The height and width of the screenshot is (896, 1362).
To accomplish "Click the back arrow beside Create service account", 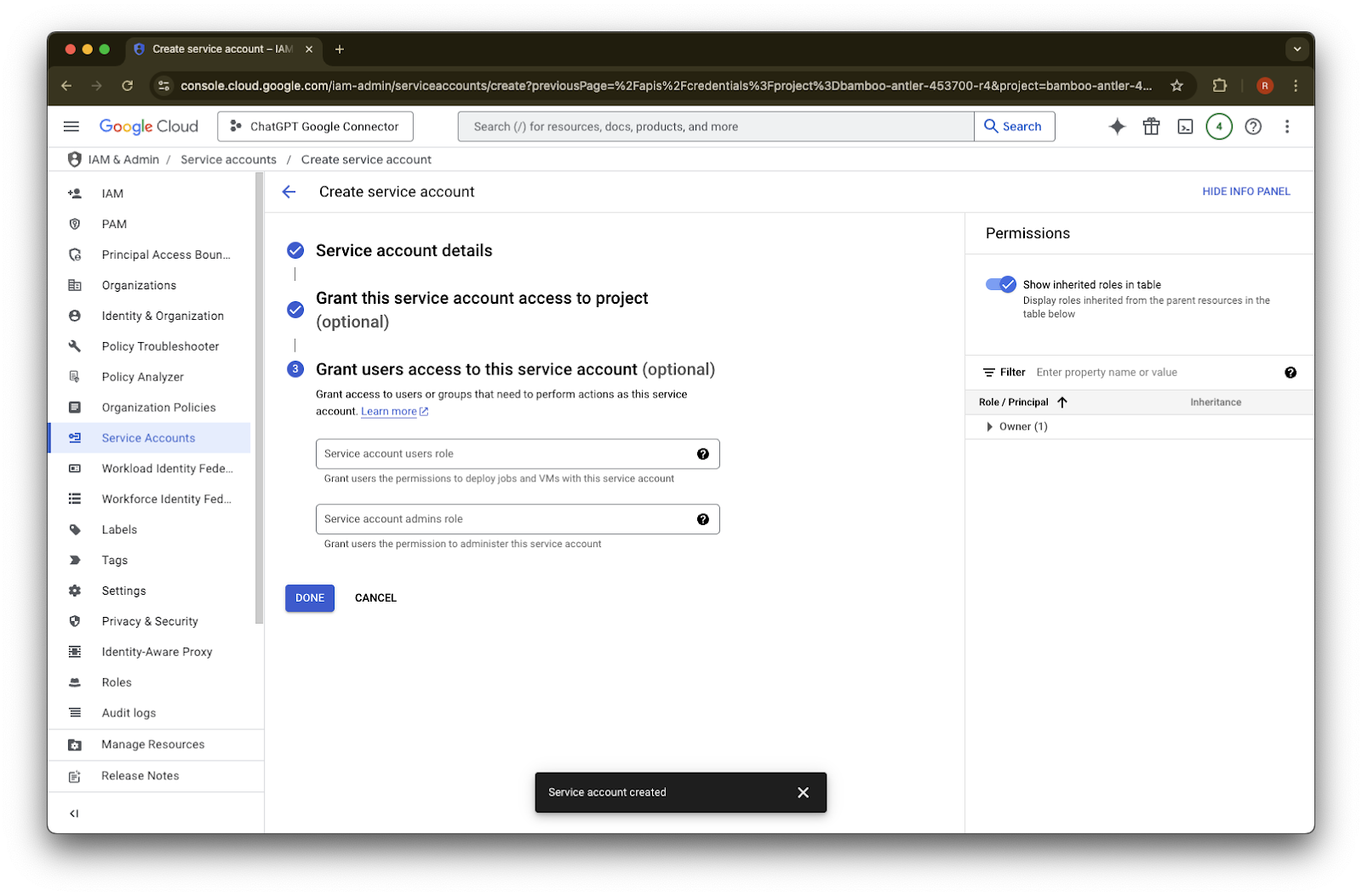I will tap(289, 192).
